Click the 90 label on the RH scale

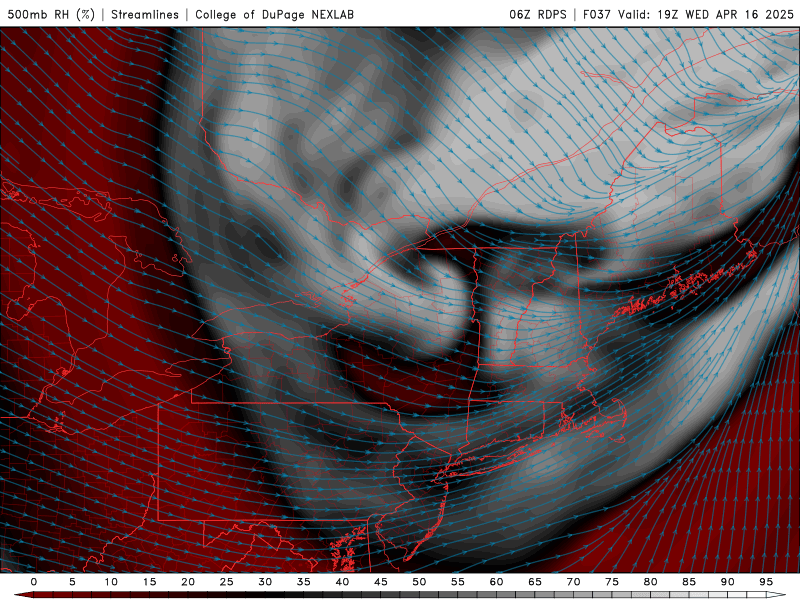[x=728, y=582]
